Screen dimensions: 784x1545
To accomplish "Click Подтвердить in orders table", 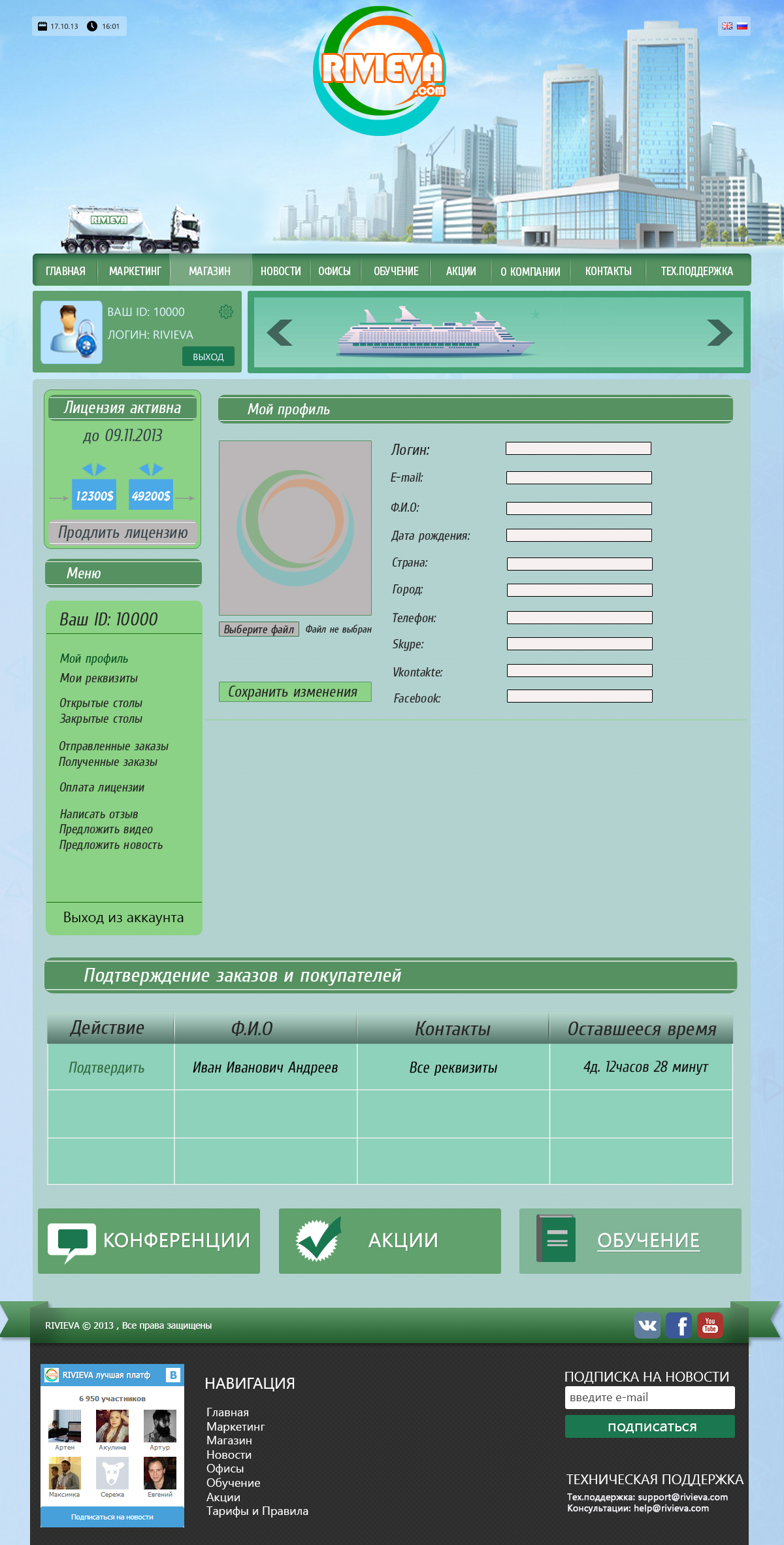I will (106, 1068).
